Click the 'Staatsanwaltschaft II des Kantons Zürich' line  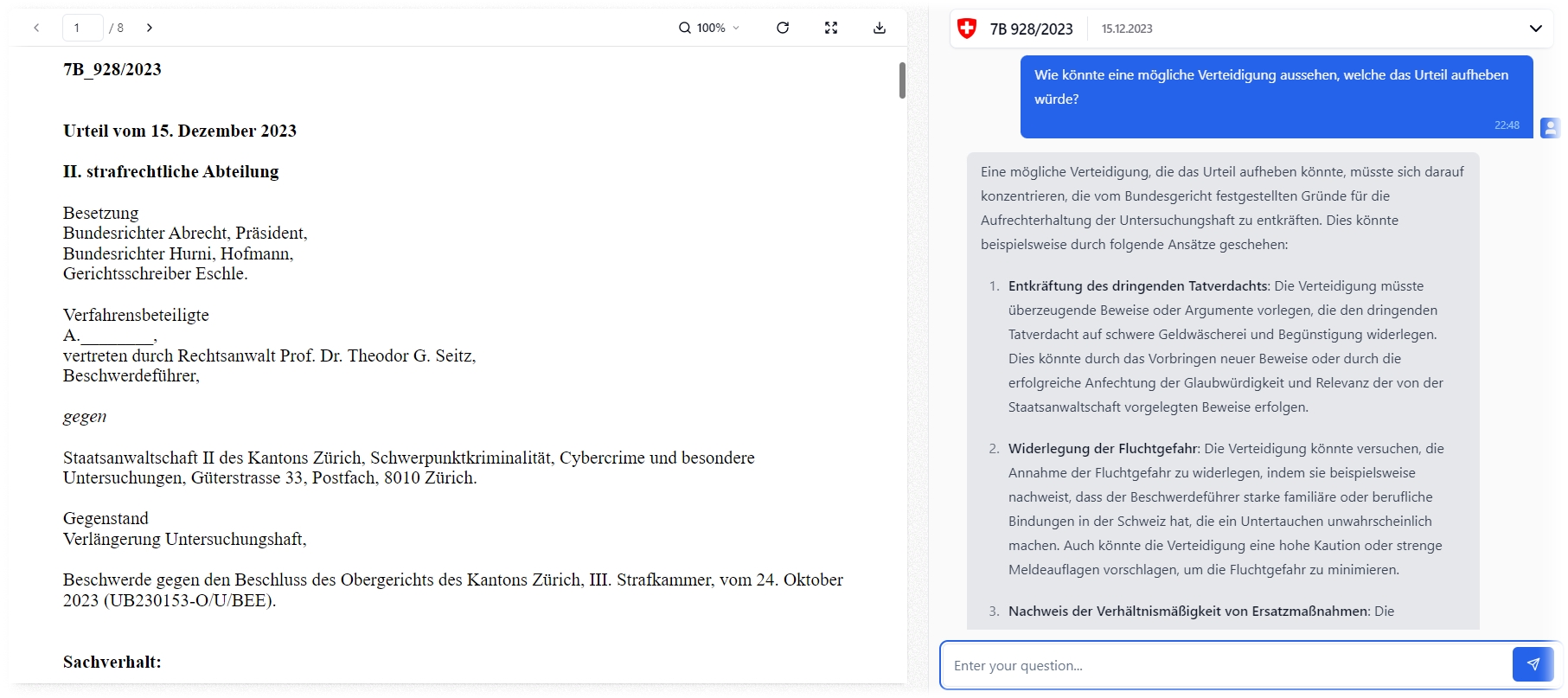(x=409, y=458)
